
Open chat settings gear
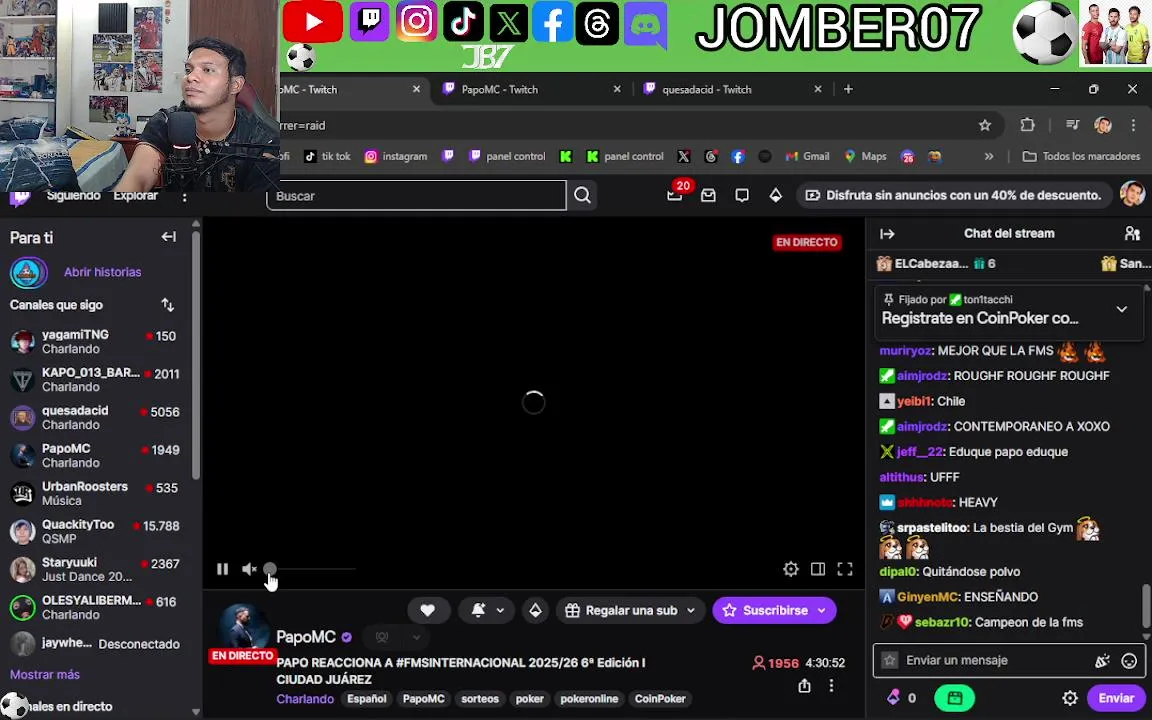[1070, 698]
